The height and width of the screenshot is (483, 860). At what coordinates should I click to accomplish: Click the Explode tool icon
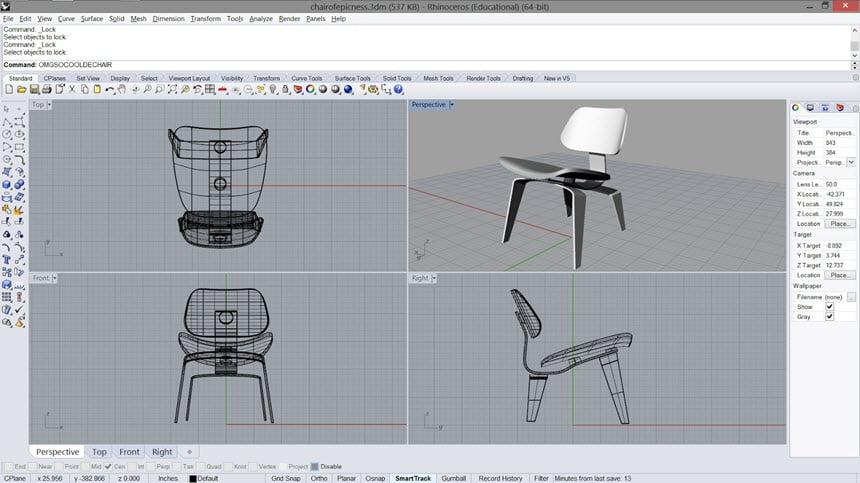point(19,210)
